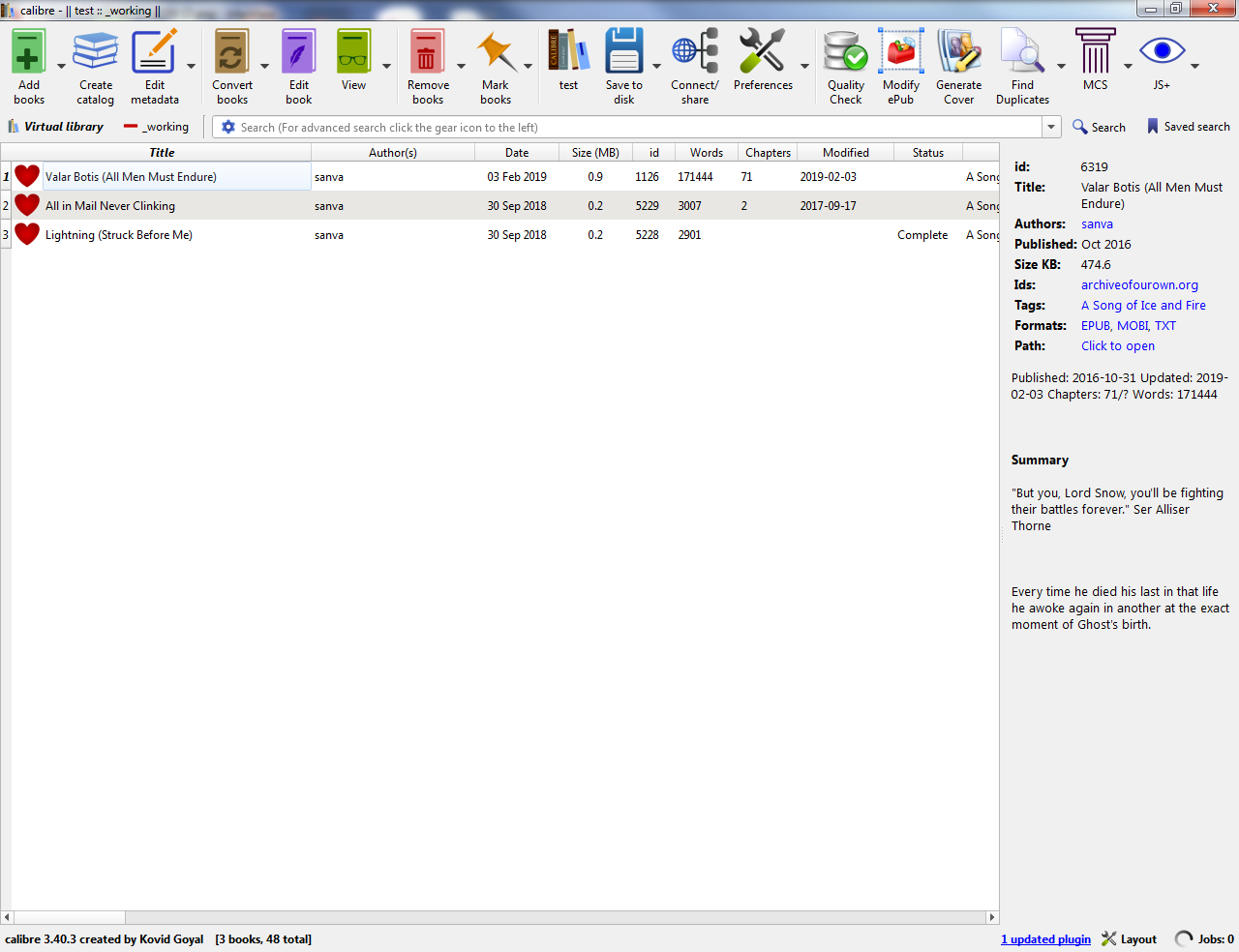Click the heart icon beside All in Mail Never Clinking
The height and width of the screenshot is (952, 1239).
click(x=27, y=205)
